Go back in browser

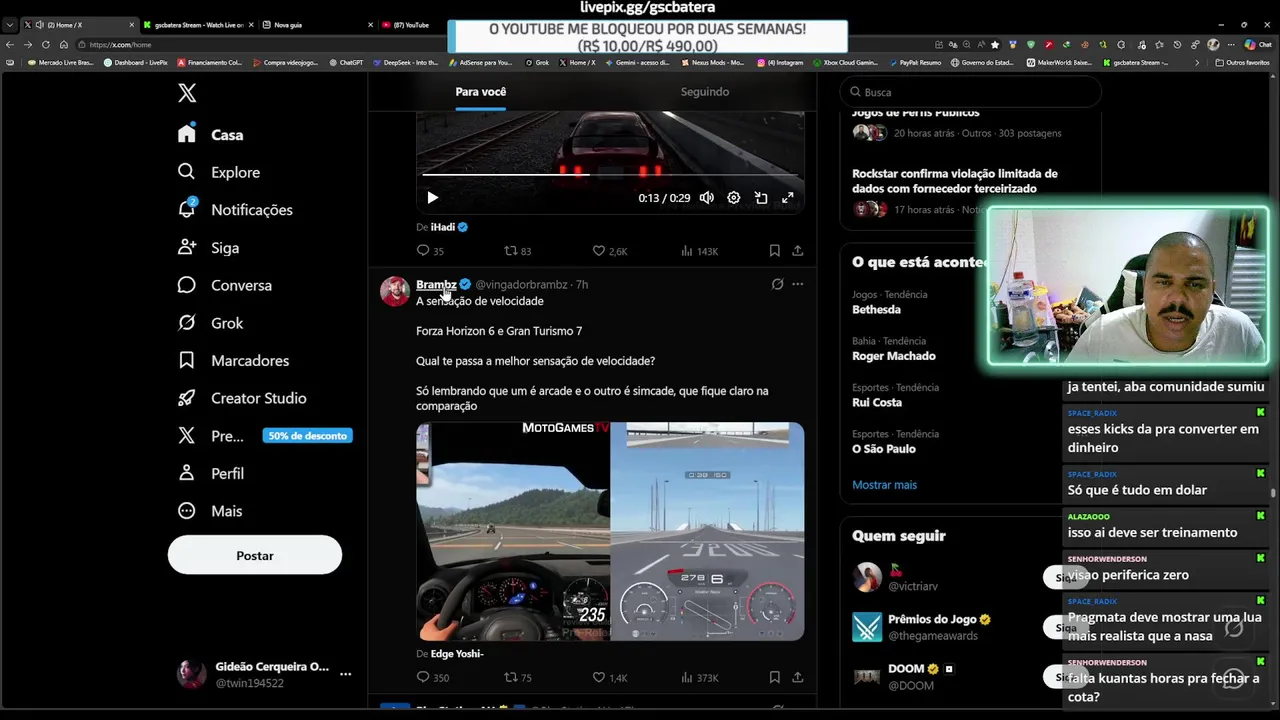click(x=10, y=44)
